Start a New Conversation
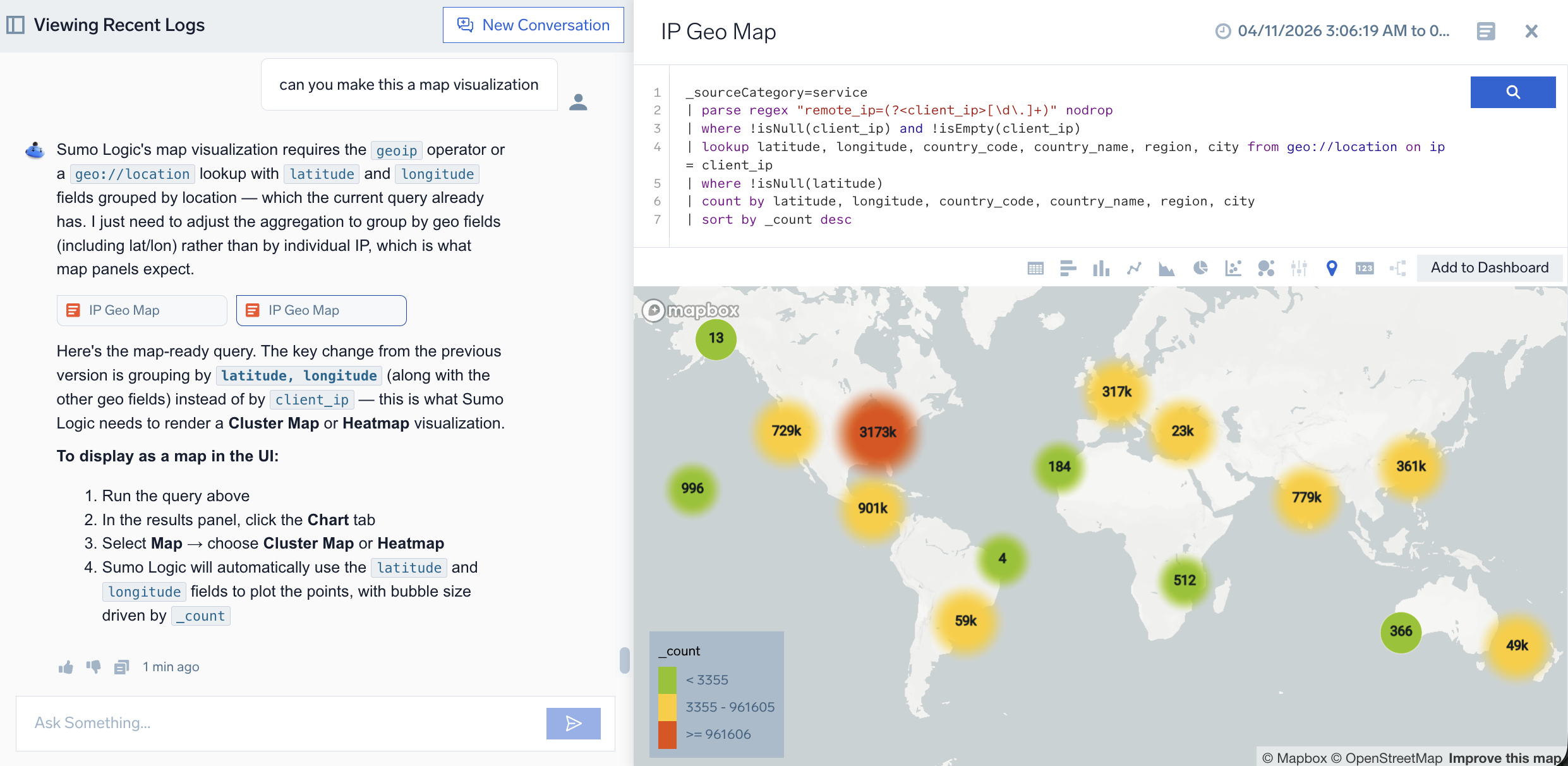Screen dimensions: 1568x766 (533, 25)
